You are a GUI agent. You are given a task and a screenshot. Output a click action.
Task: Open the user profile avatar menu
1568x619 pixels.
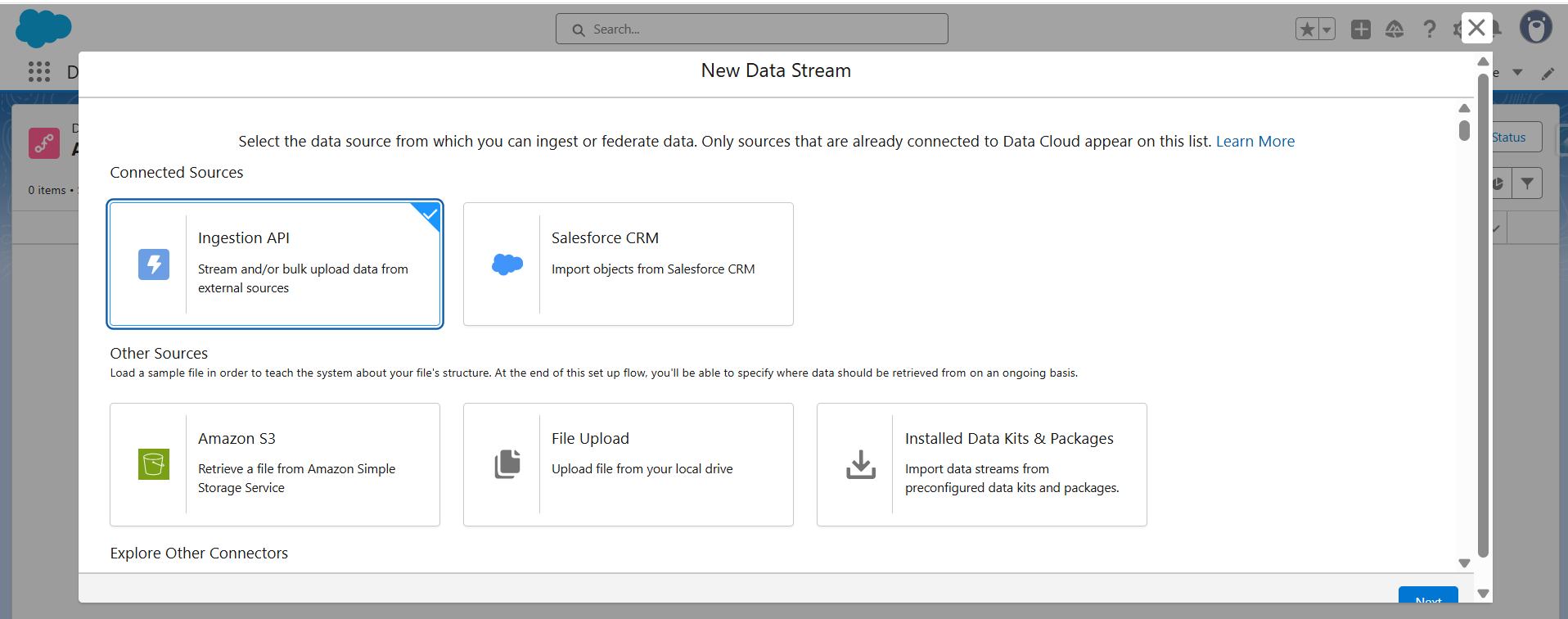(1536, 28)
